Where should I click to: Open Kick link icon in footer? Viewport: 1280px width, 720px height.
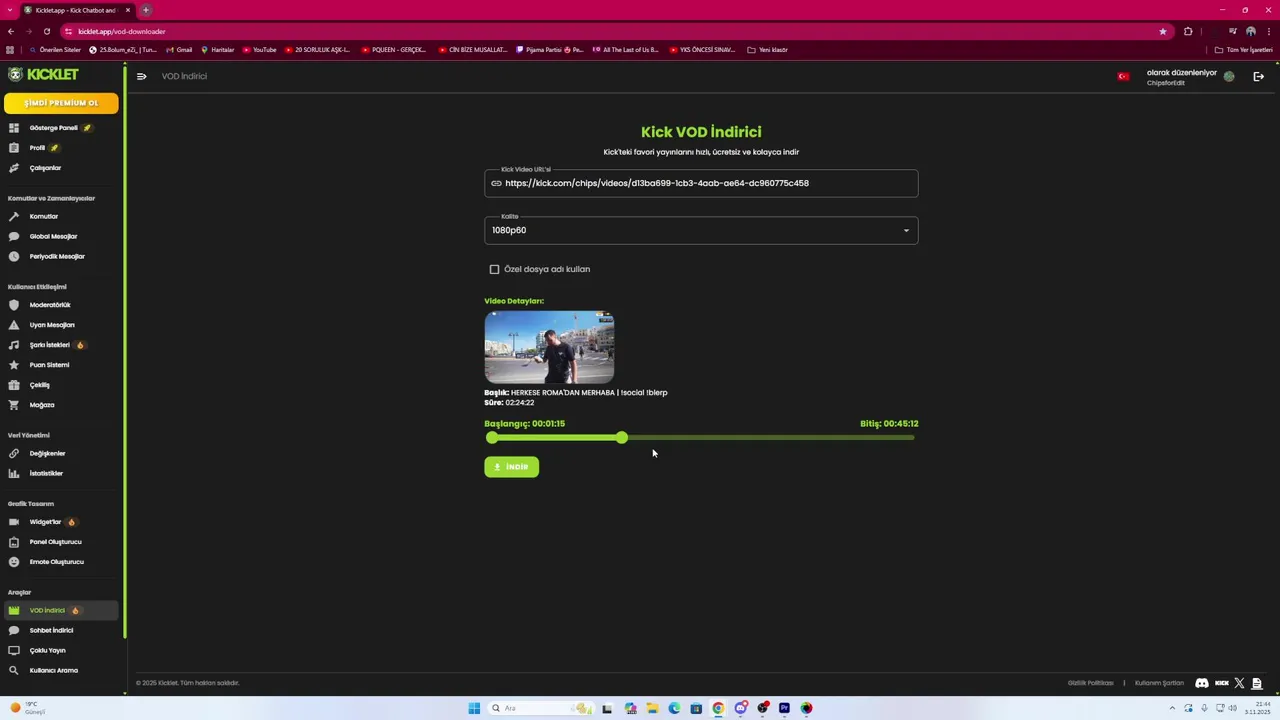pos(1221,683)
